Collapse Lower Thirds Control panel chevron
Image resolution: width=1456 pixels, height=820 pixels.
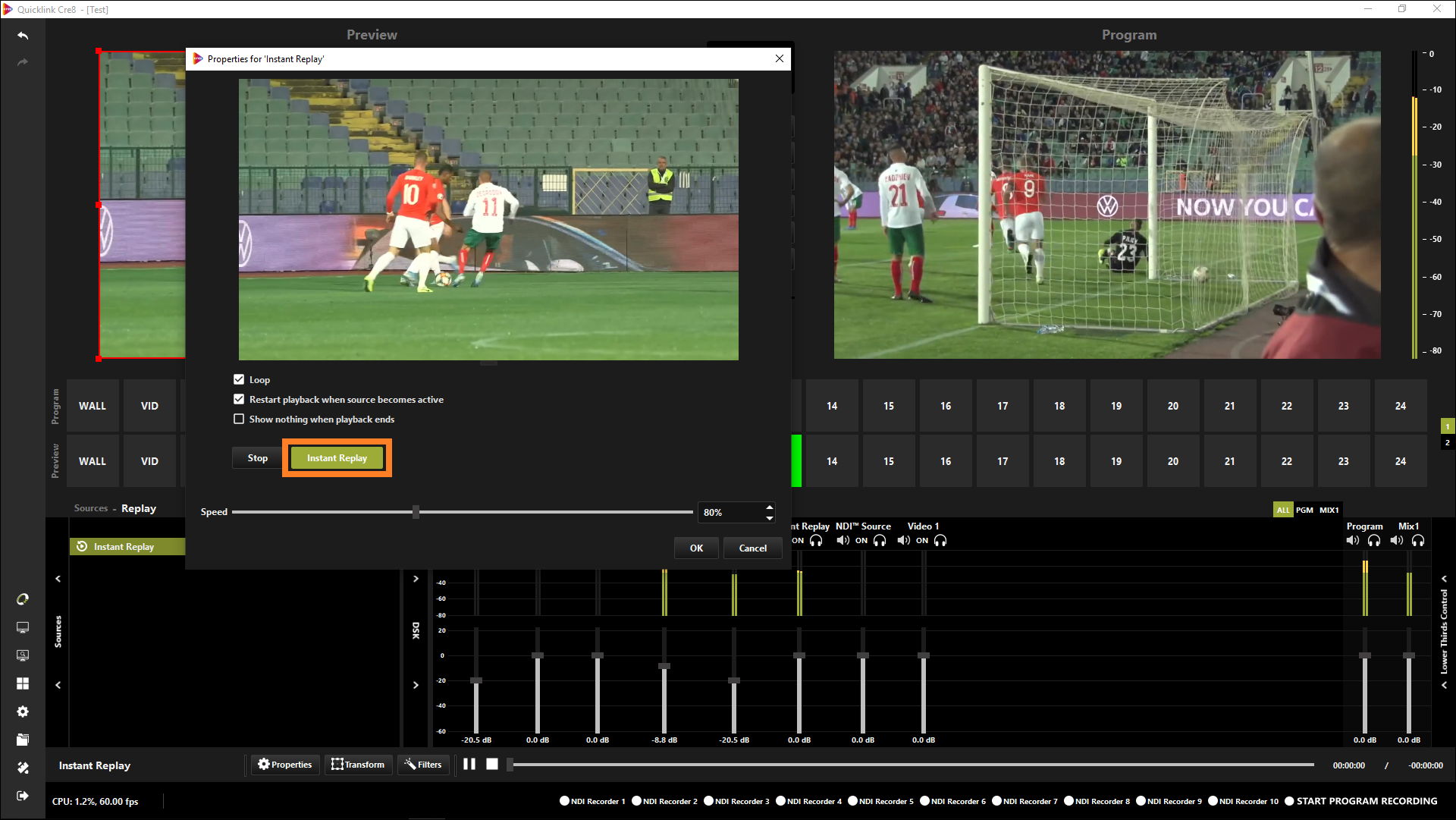coord(1444,579)
